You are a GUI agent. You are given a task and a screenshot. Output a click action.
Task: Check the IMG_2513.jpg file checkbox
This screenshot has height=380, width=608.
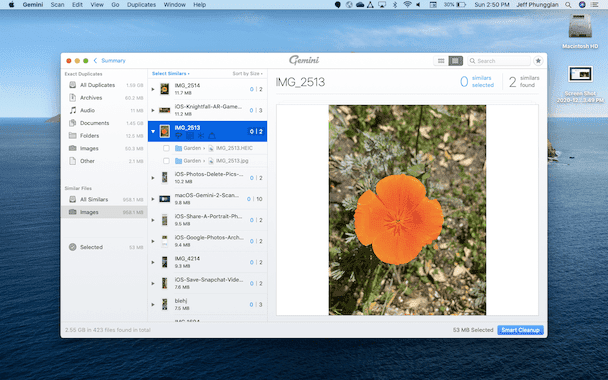click(x=166, y=161)
